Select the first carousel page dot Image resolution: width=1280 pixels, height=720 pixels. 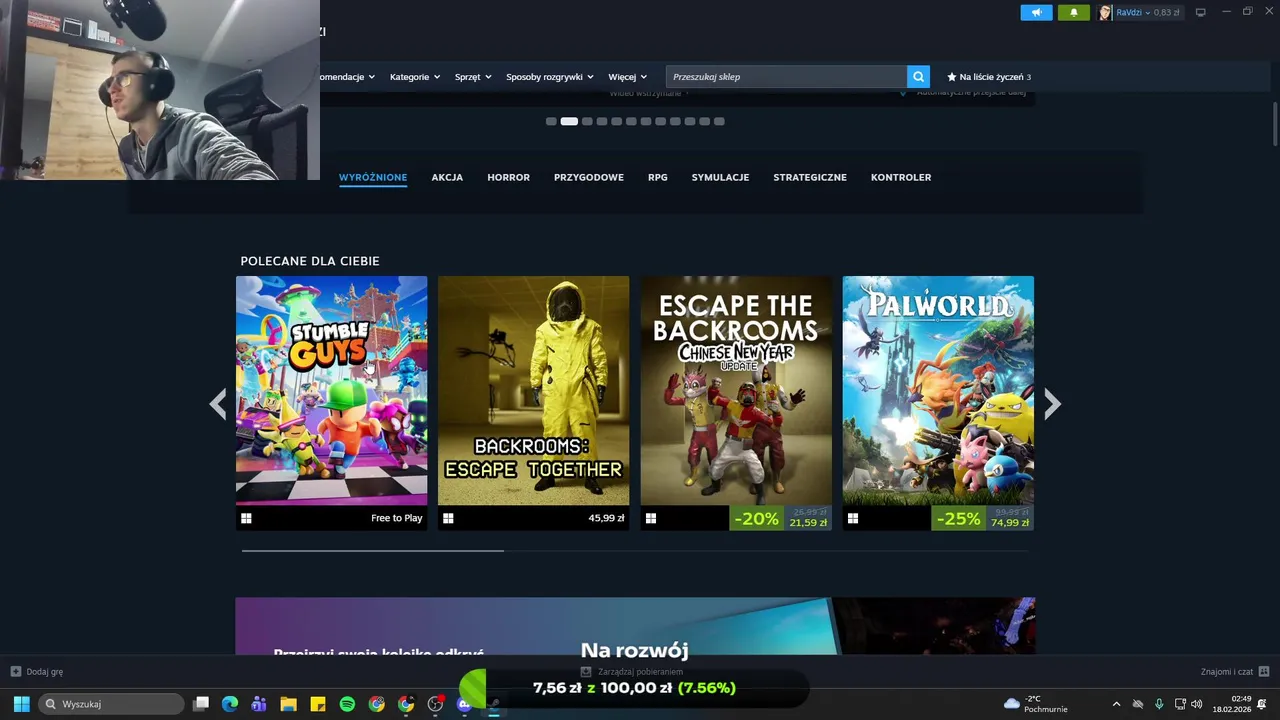coord(551,121)
